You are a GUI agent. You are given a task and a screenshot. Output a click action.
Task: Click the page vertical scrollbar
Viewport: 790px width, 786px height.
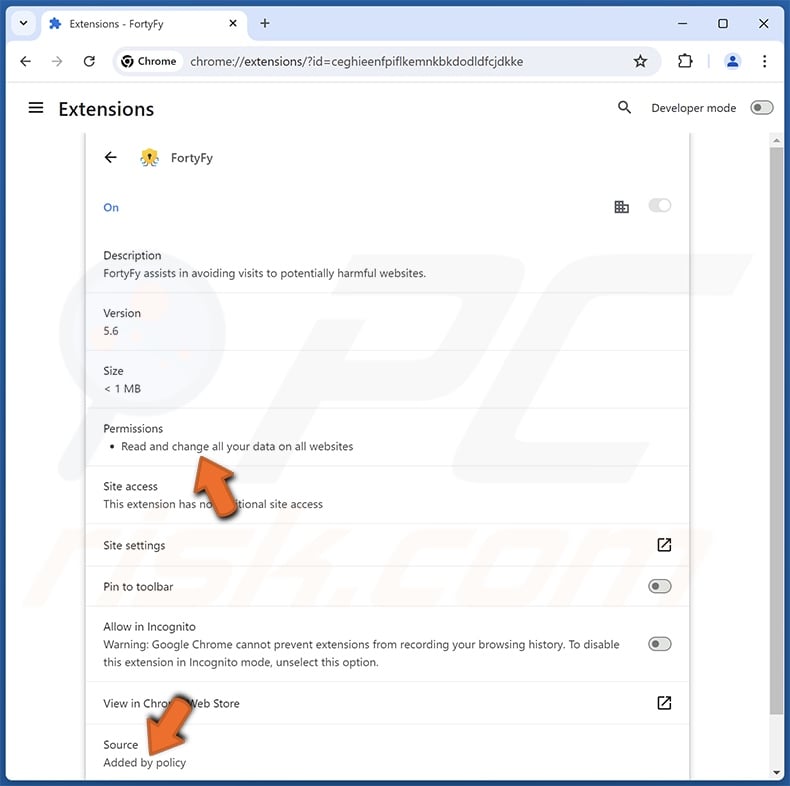(776, 431)
